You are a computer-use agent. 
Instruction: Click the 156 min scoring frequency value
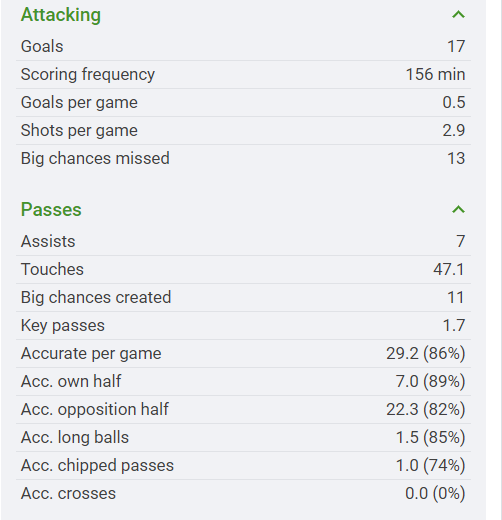435,74
